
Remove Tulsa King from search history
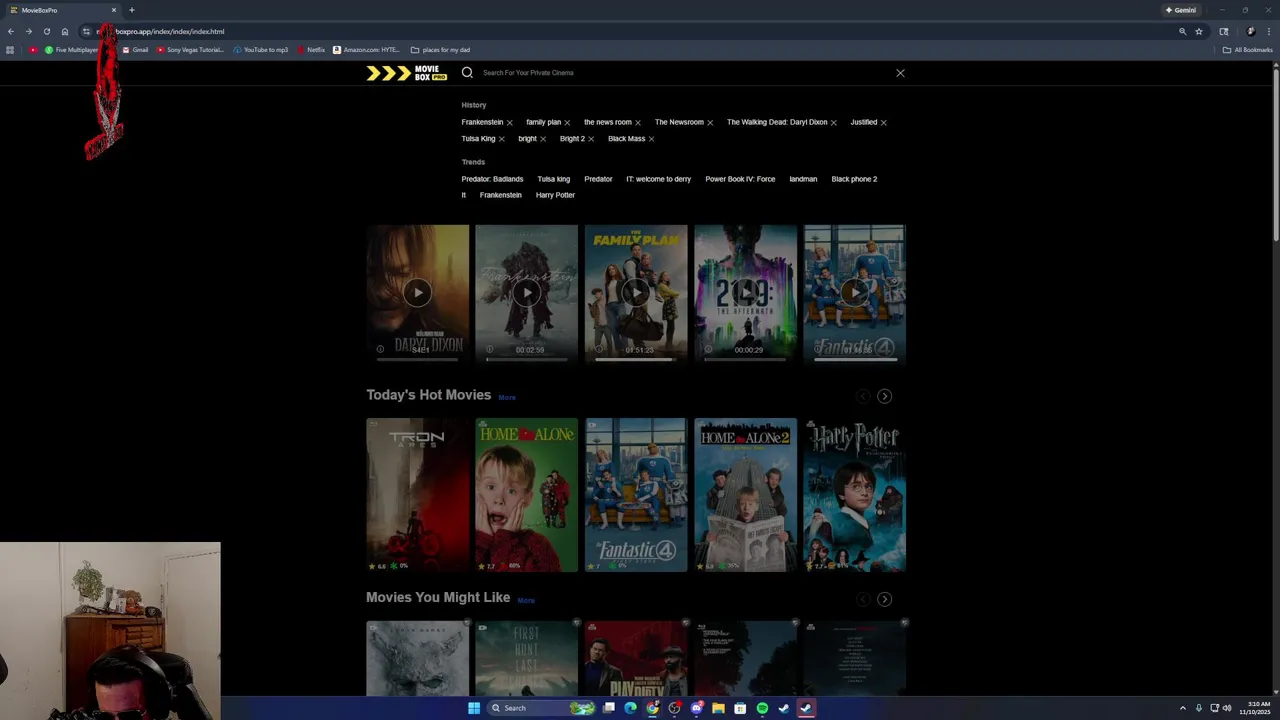pyautogui.click(x=501, y=139)
